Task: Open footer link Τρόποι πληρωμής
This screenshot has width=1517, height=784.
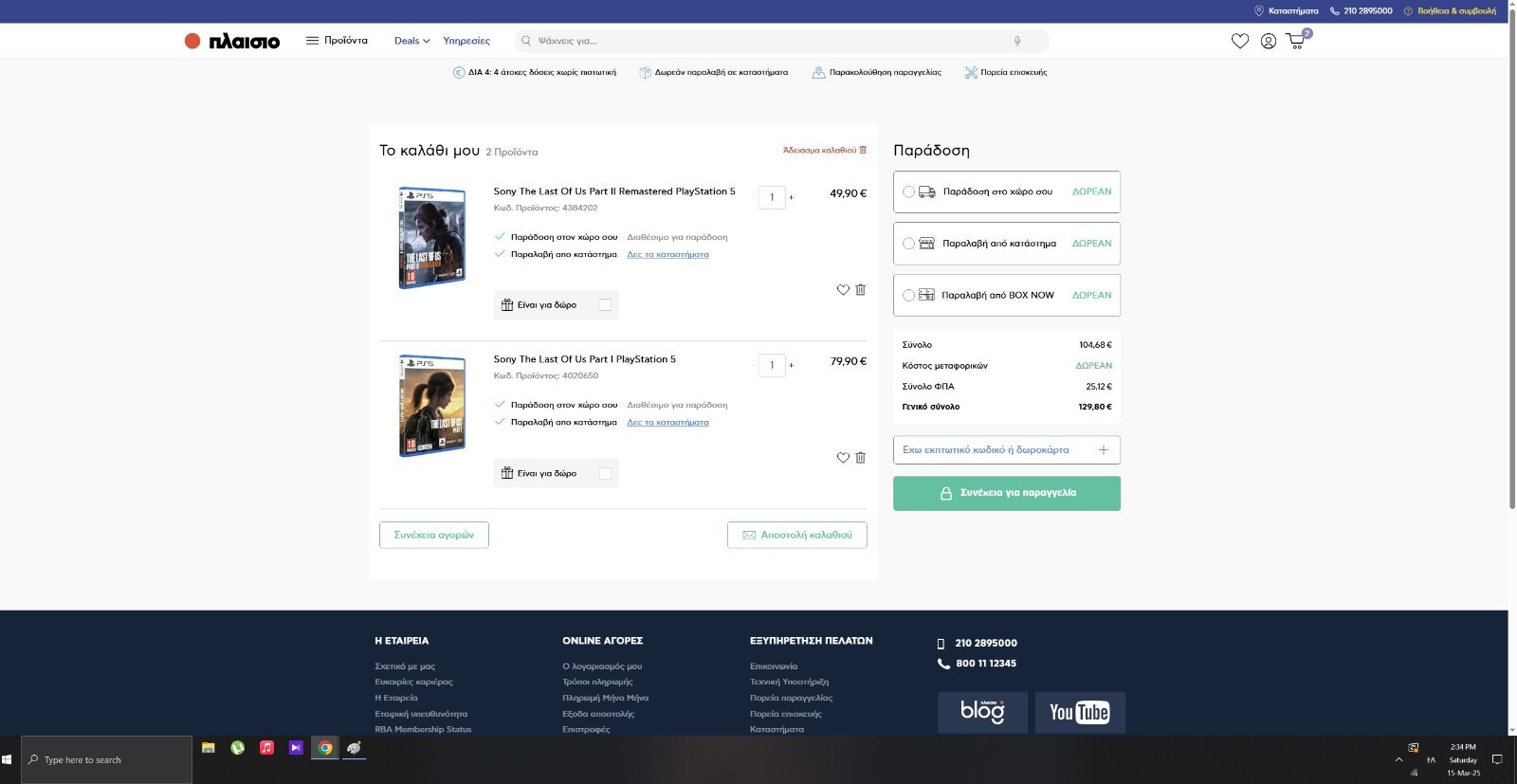Action: tap(597, 682)
